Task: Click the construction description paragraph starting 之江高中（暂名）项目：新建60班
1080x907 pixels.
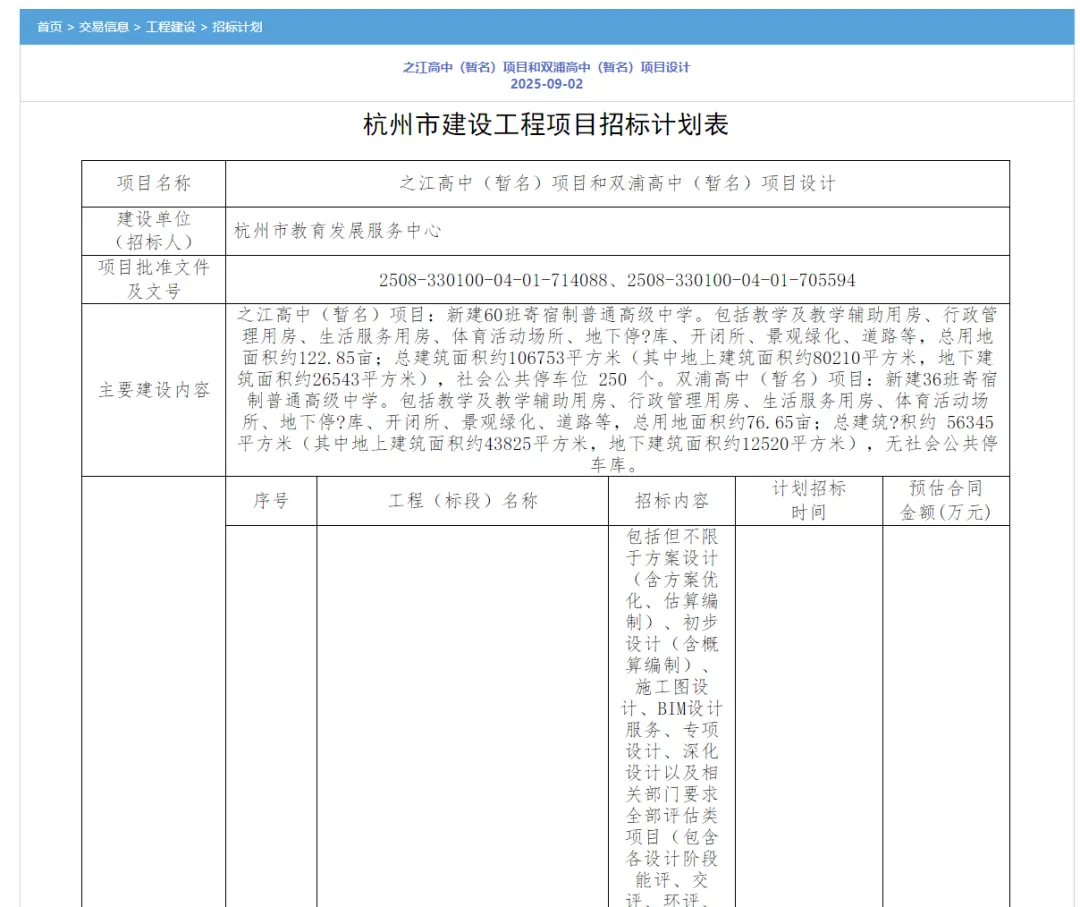Action: point(617,390)
